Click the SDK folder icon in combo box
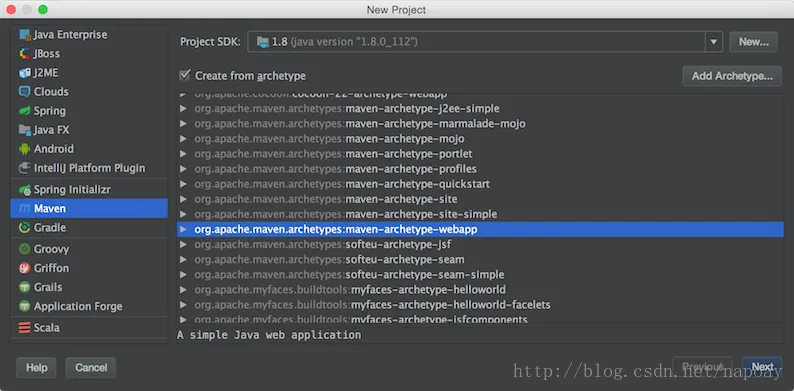794x391 pixels. [x=262, y=42]
